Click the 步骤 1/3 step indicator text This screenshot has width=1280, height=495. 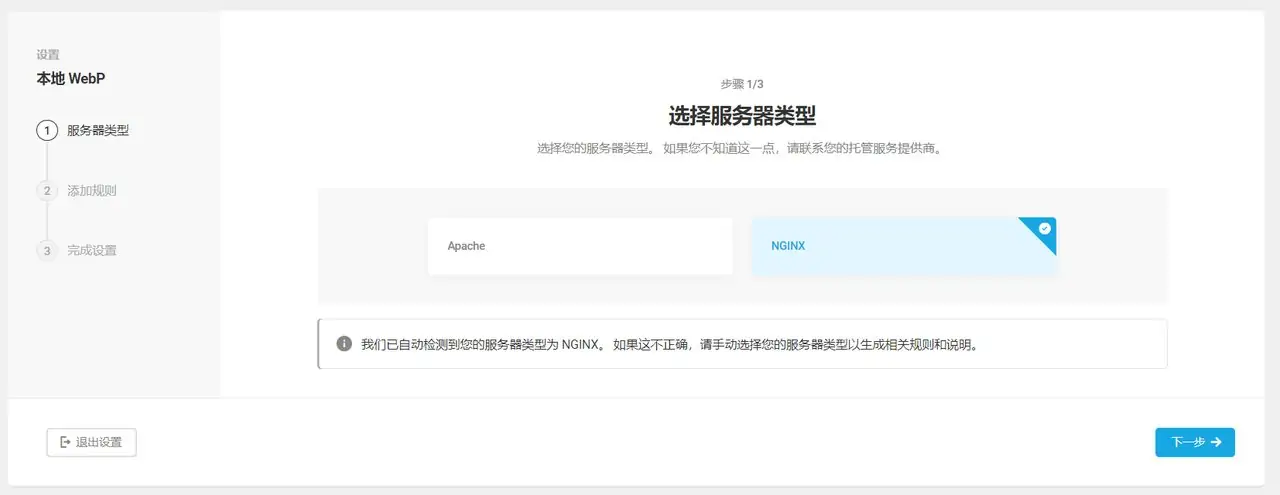(x=742, y=85)
